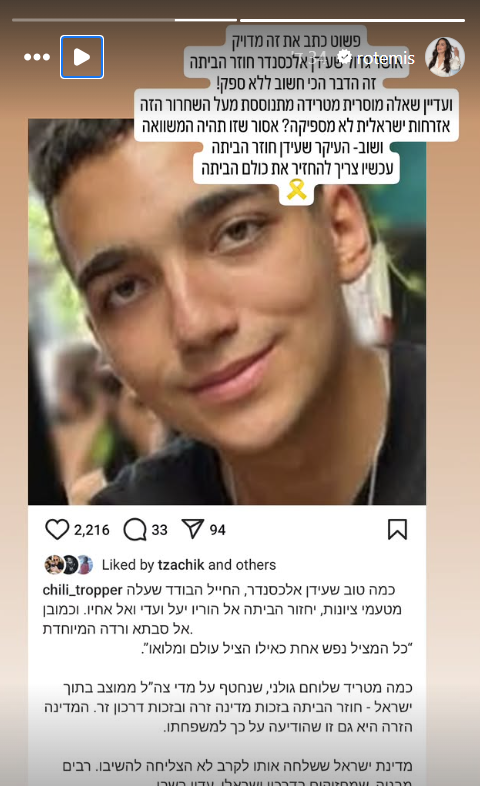Click the play button for the story
The width and height of the screenshot is (480, 786).
click(82, 57)
